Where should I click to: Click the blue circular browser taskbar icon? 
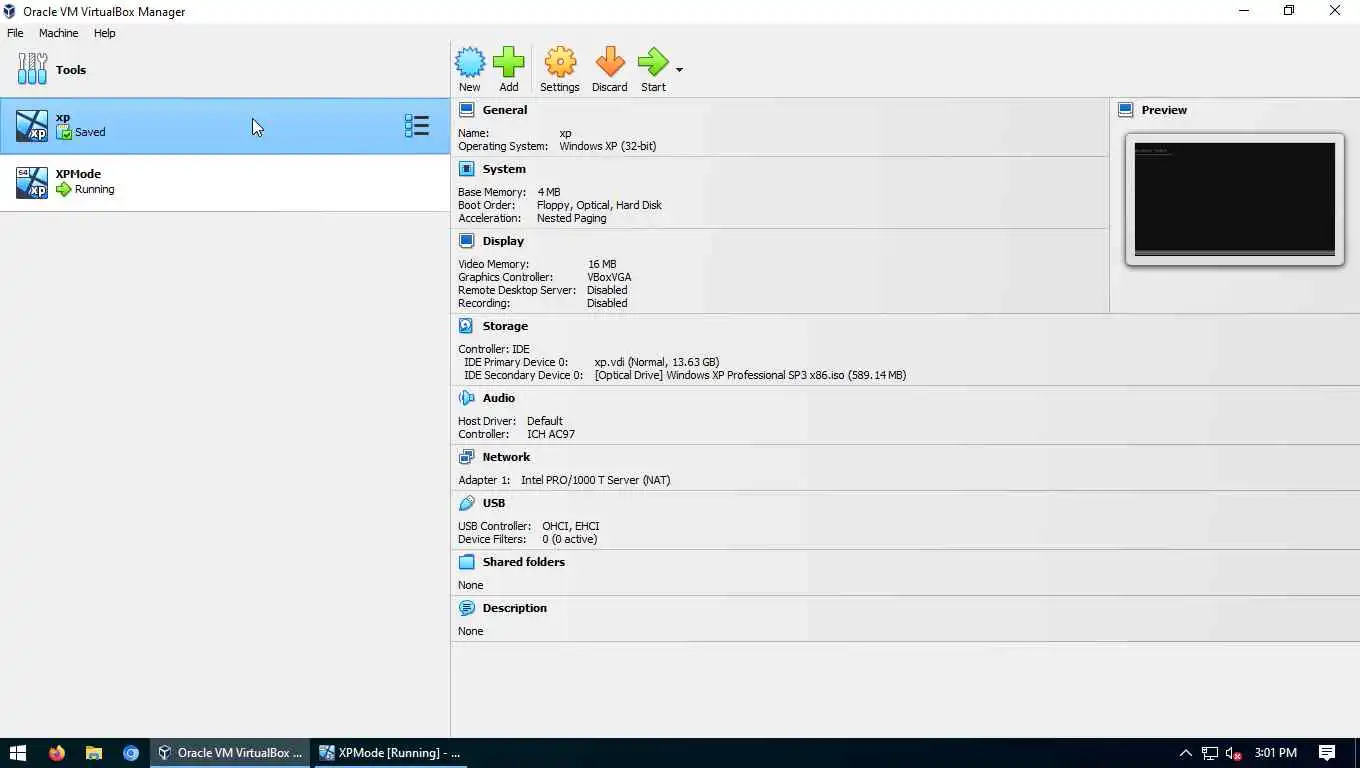[131, 753]
